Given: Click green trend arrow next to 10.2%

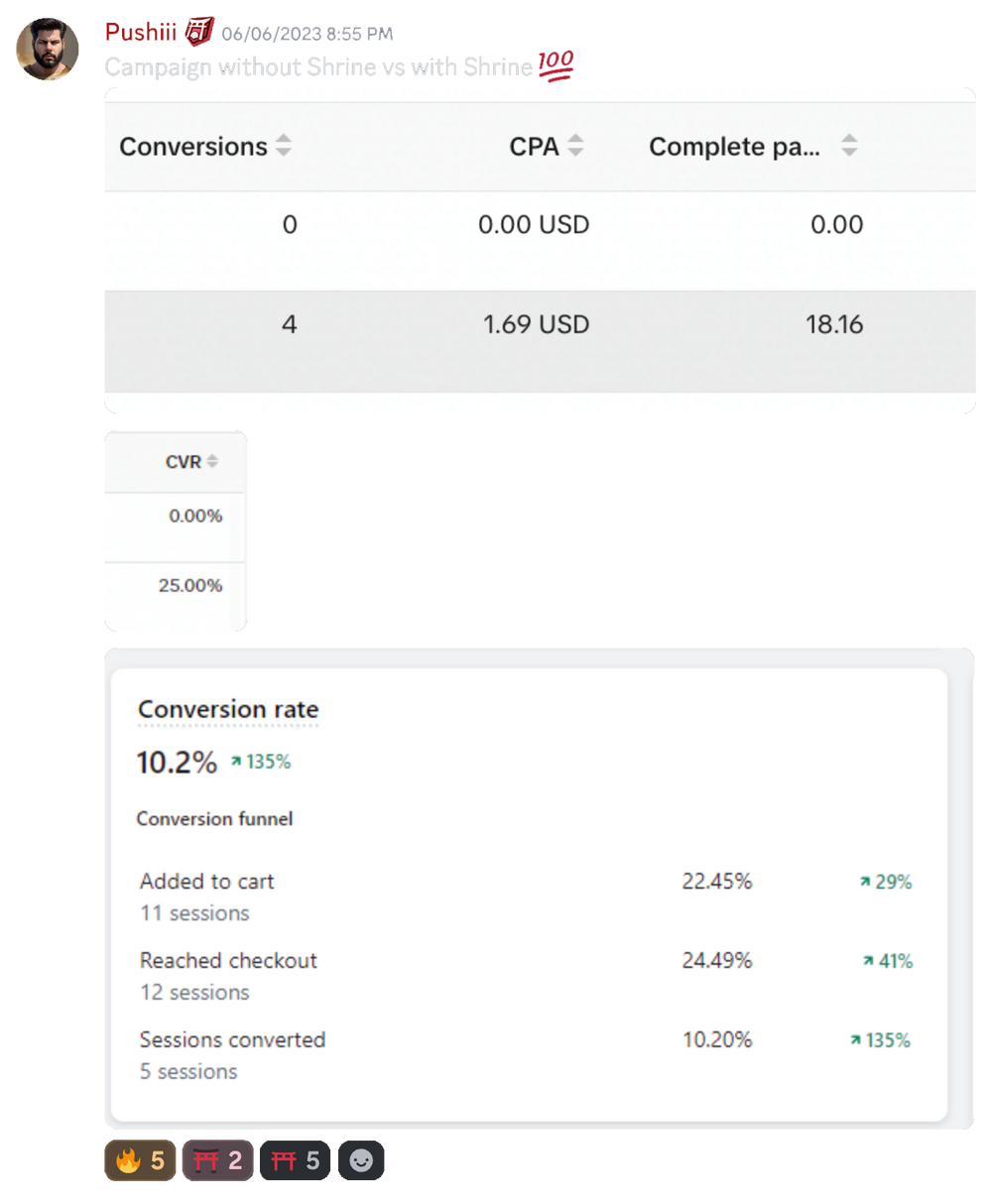Looking at the screenshot, I should pyautogui.click(x=236, y=762).
